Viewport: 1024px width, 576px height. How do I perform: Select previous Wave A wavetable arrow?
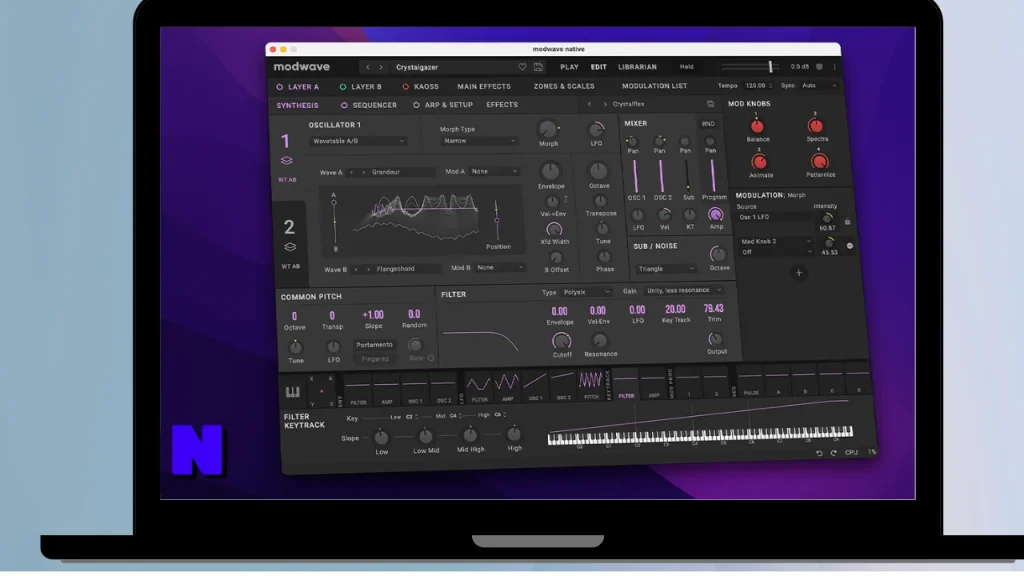click(351, 172)
